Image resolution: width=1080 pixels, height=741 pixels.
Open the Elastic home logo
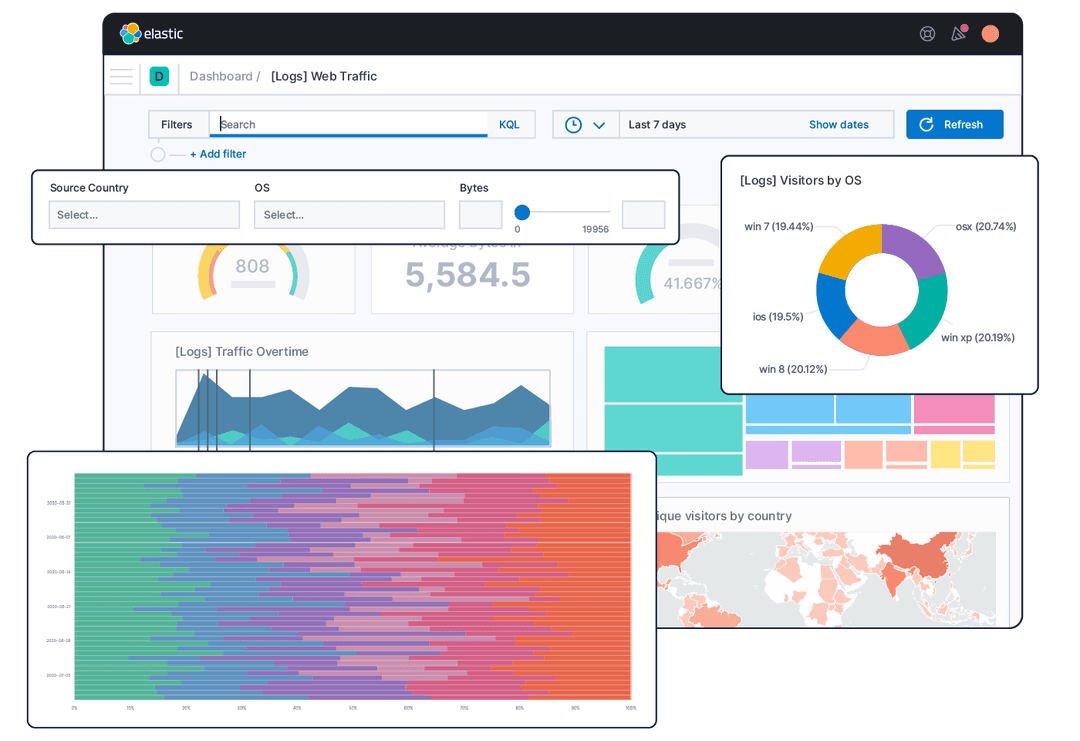(151, 33)
